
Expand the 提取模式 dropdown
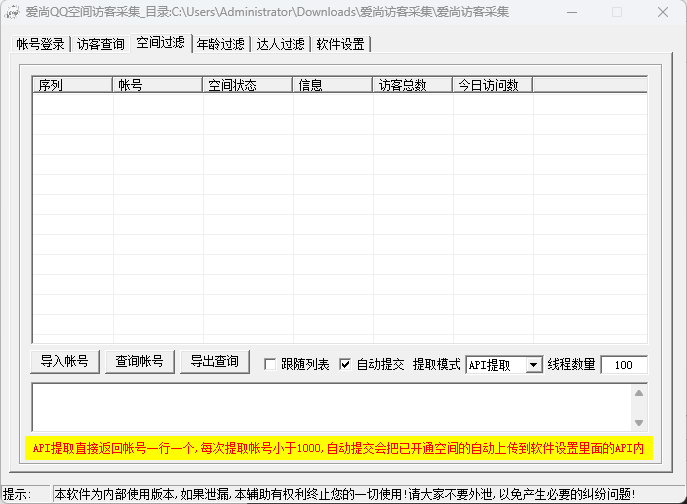(x=533, y=365)
